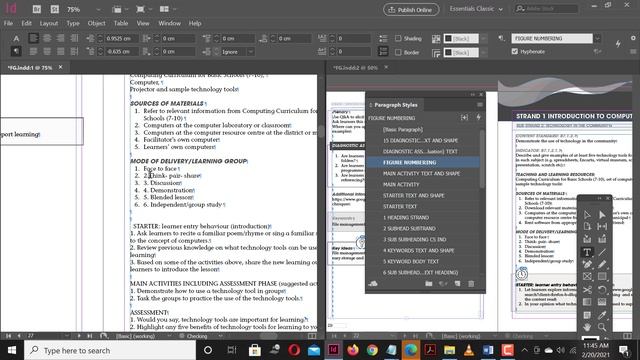Open the zoom level 75% dropdown

[98, 9]
